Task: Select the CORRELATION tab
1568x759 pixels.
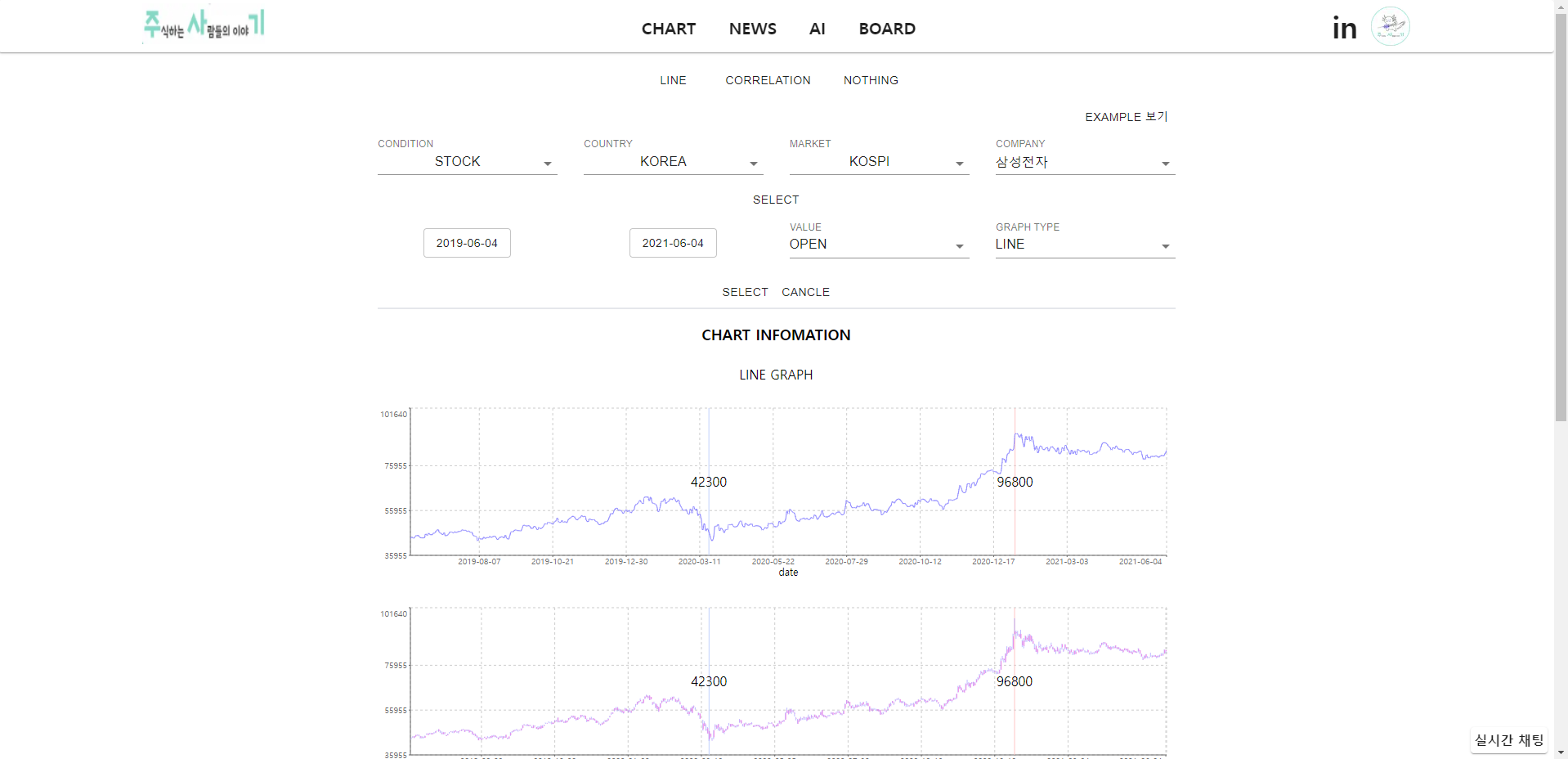Action: pyautogui.click(x=767, y=80)
